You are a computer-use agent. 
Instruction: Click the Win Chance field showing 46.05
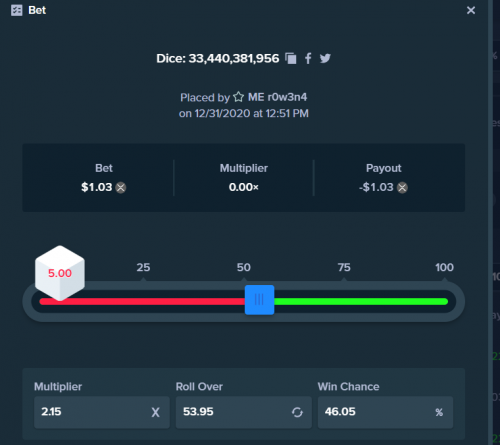(x=385, y=412)
